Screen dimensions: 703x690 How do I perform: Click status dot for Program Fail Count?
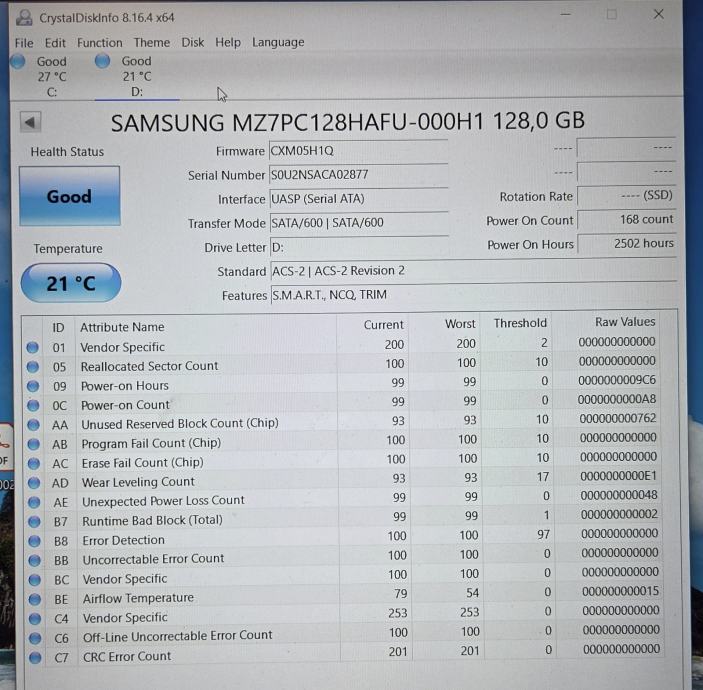coord(33,444)
